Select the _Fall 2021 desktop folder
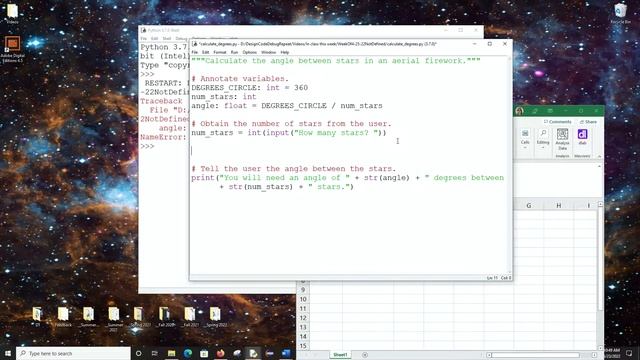Screen dimensions: 640x360 click(x=190, y=317)
